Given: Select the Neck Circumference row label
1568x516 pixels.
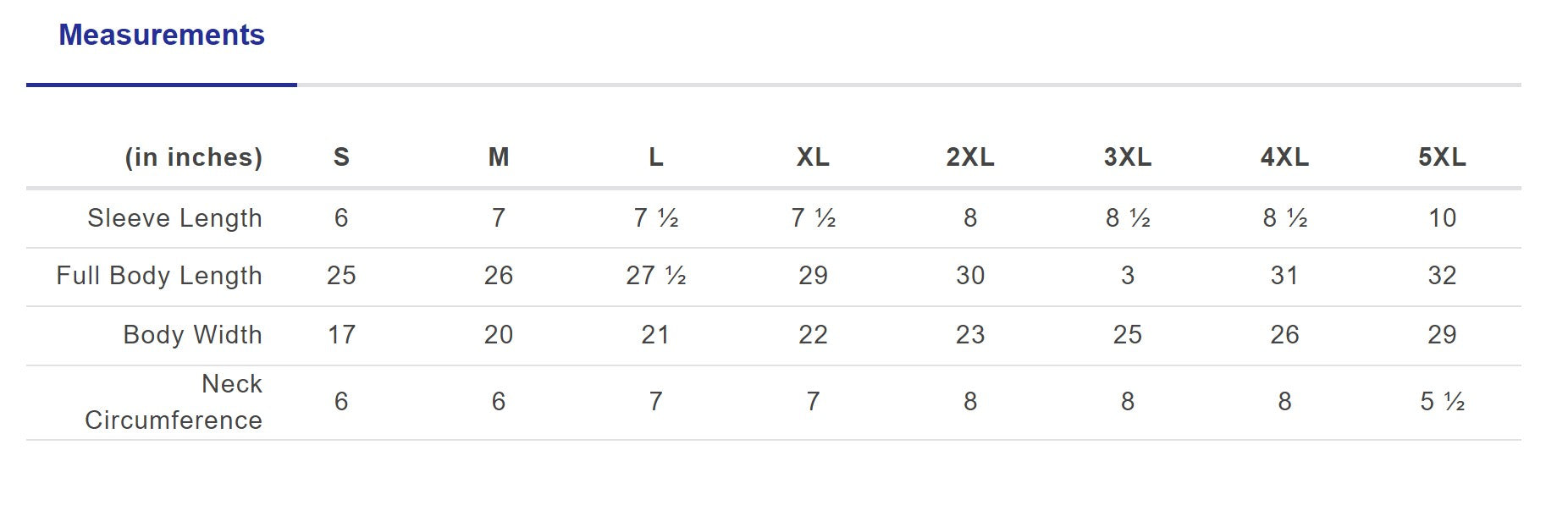Looking at the screenshot, I should tap(174, 402).
